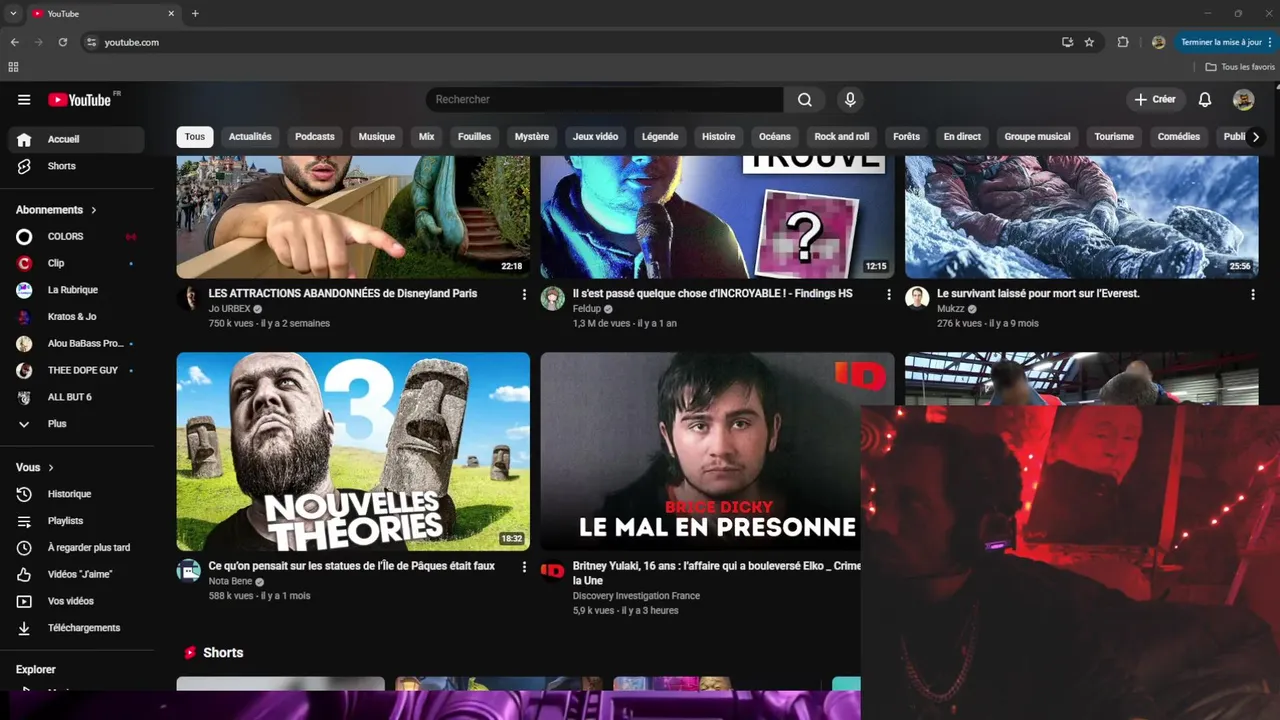
Task: Open Chrome profile avatar
Action: tap(1158, 42)
